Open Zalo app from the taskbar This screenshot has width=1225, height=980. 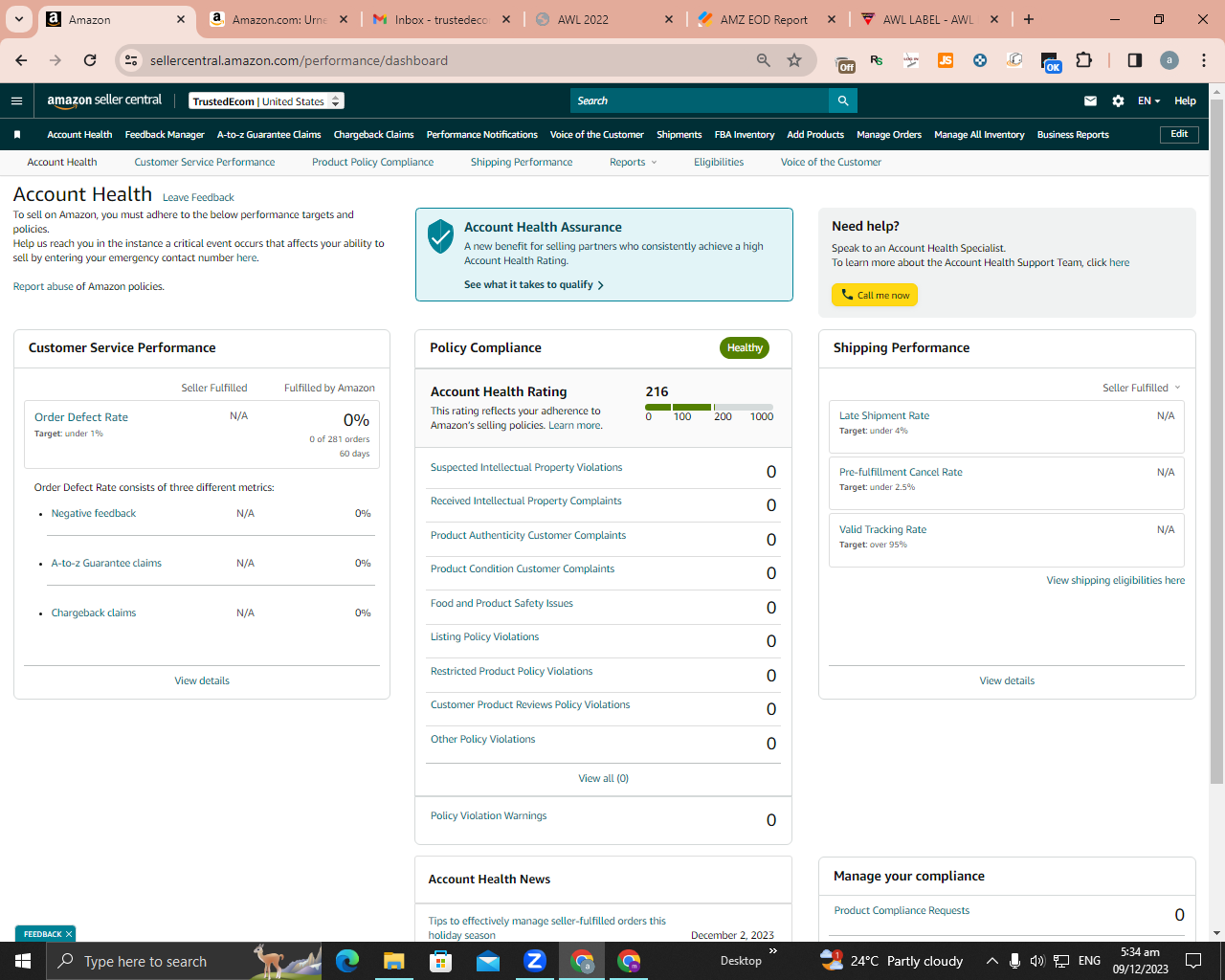coord(535,961)
